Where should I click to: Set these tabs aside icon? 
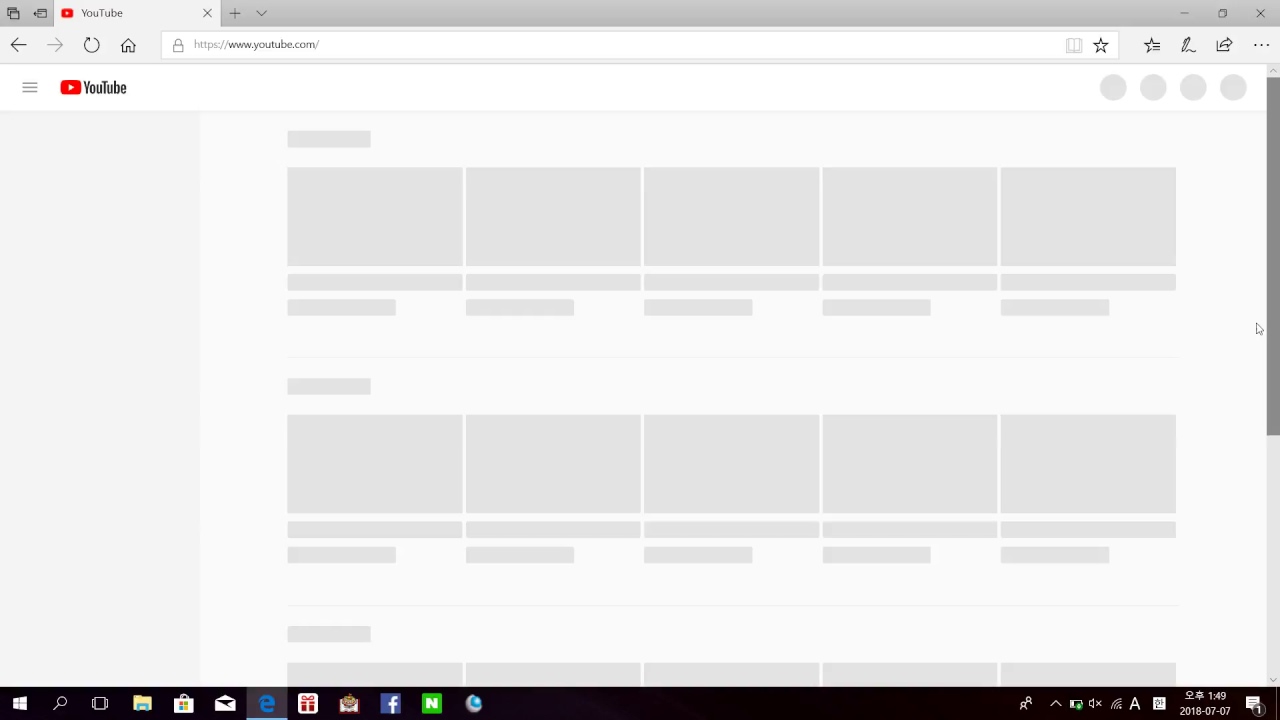point(40,13)
